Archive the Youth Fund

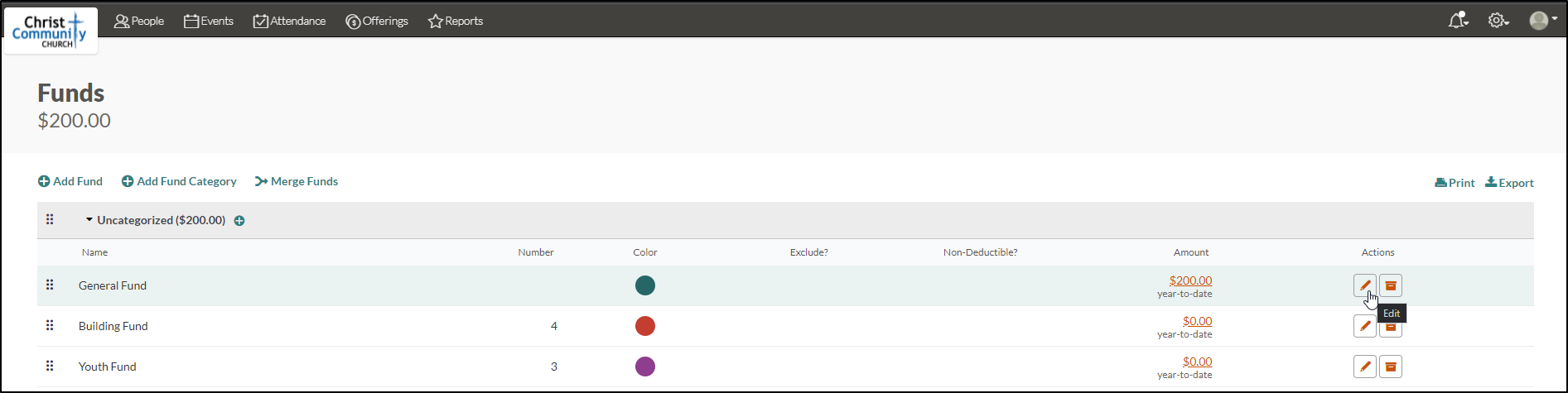pyautogui.click(x=1391, y=367)
